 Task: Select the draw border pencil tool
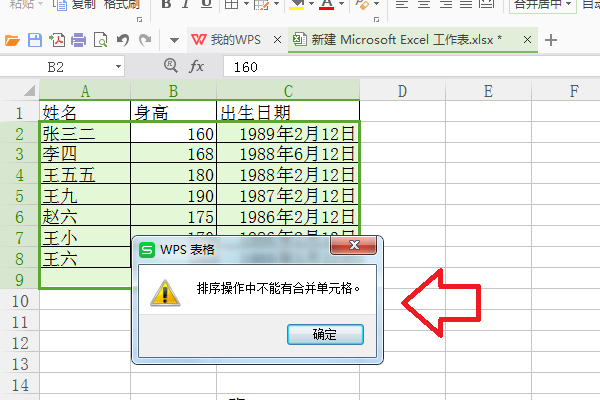(x=261, y=4)
